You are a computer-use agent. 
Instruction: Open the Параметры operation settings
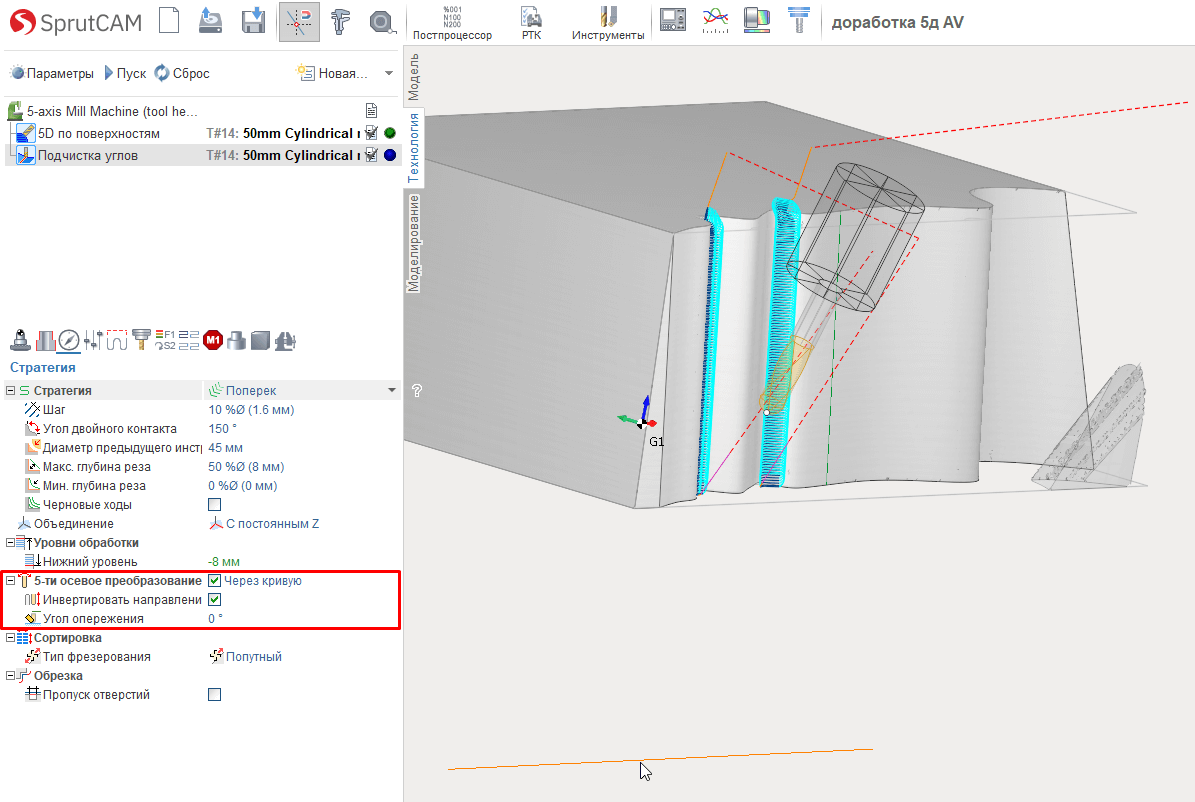(52, 73)
